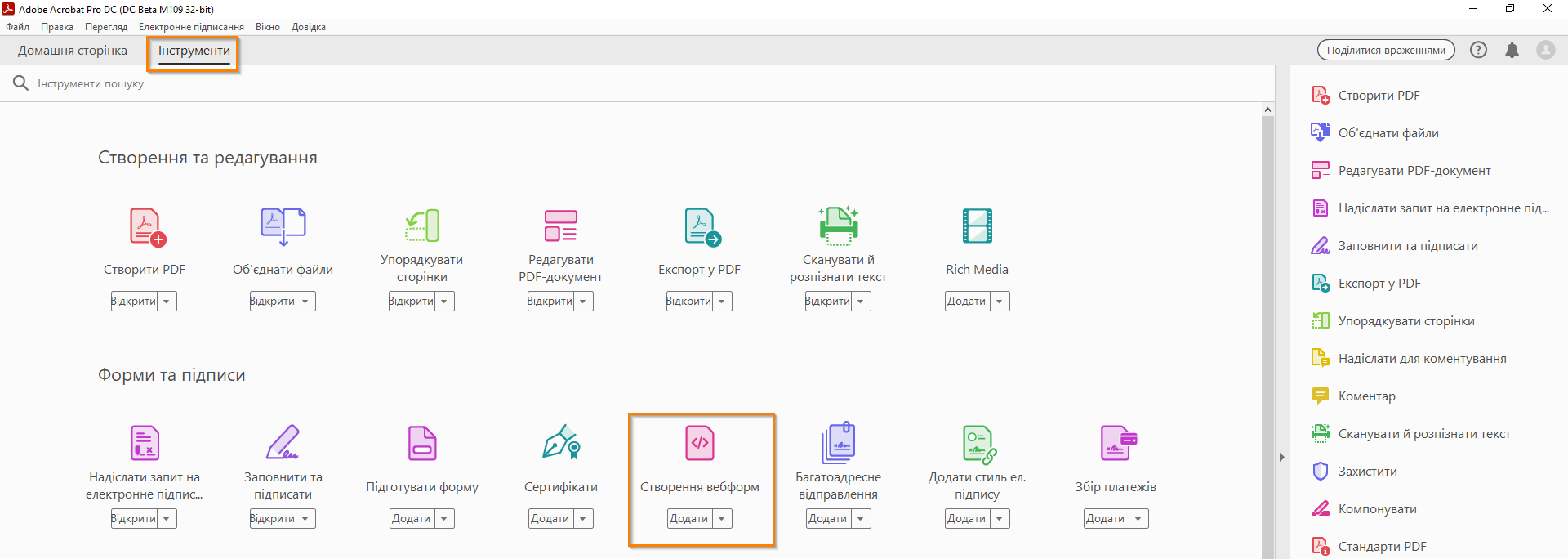The height and width of the screenshot is (559, 1568).
Task: Click the vertical scrollbar up arrow
Action: [x=1267, y=110]
